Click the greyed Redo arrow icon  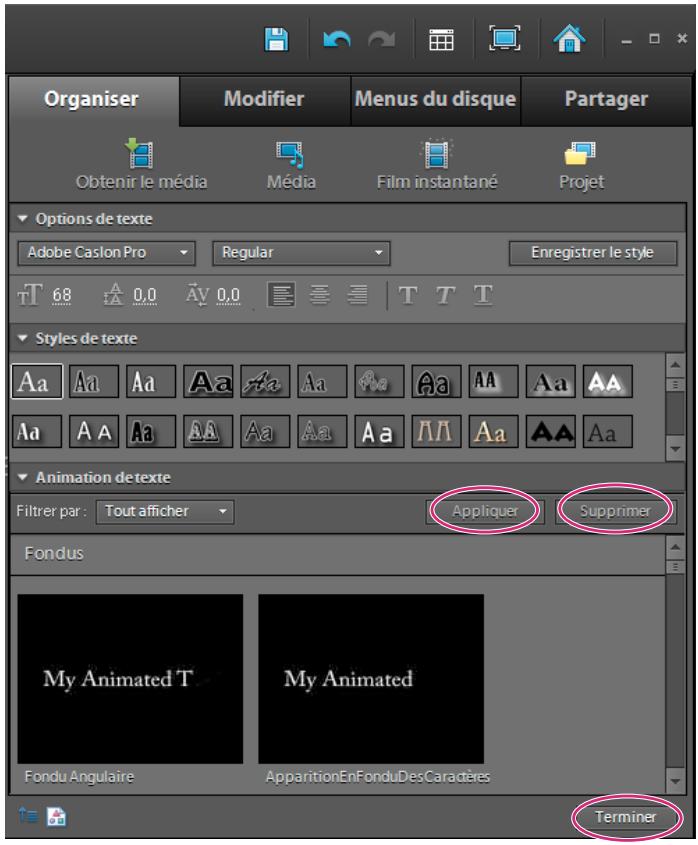(381, 40)
